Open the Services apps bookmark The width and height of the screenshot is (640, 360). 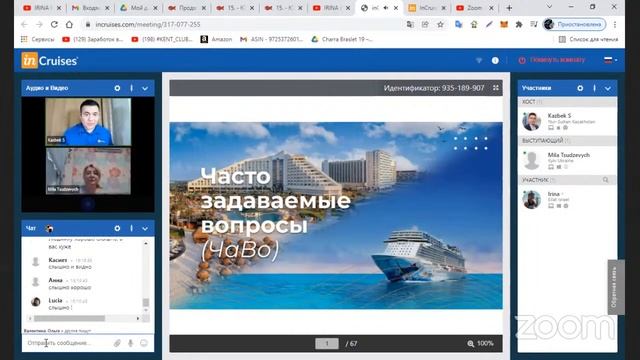pos(38,39)
